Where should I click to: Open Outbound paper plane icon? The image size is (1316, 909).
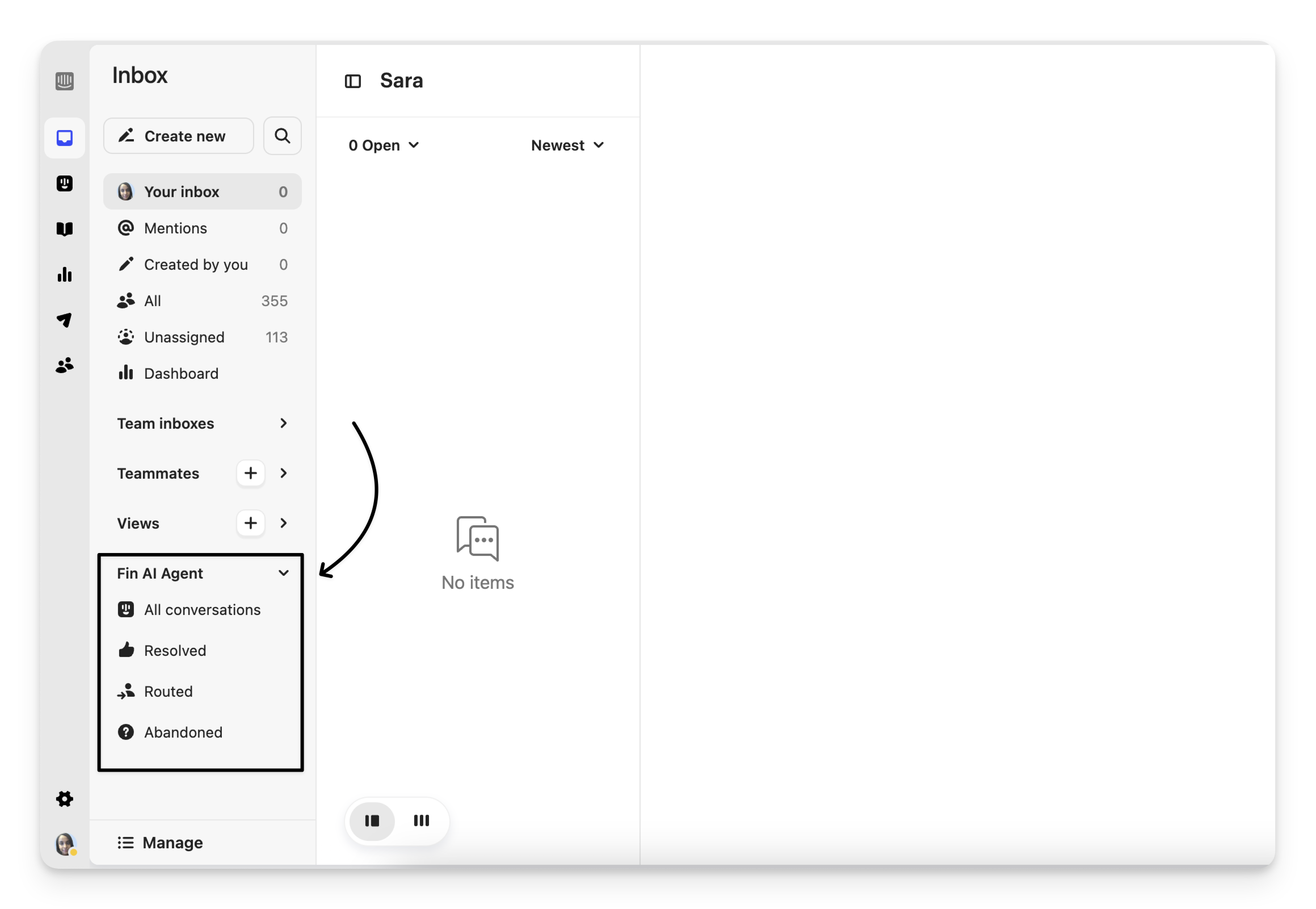point(64,320)
